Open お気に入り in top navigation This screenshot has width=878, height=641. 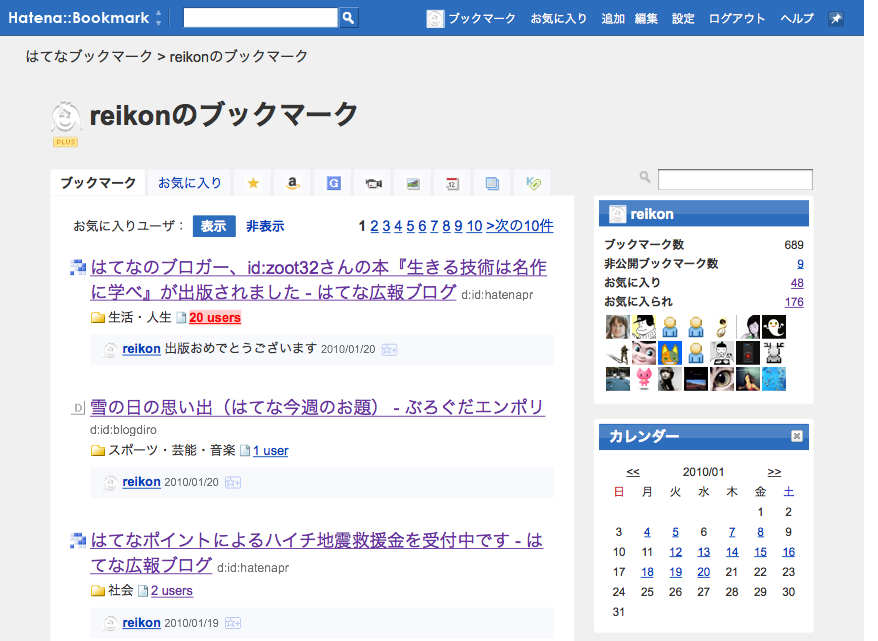pos(559,18)
